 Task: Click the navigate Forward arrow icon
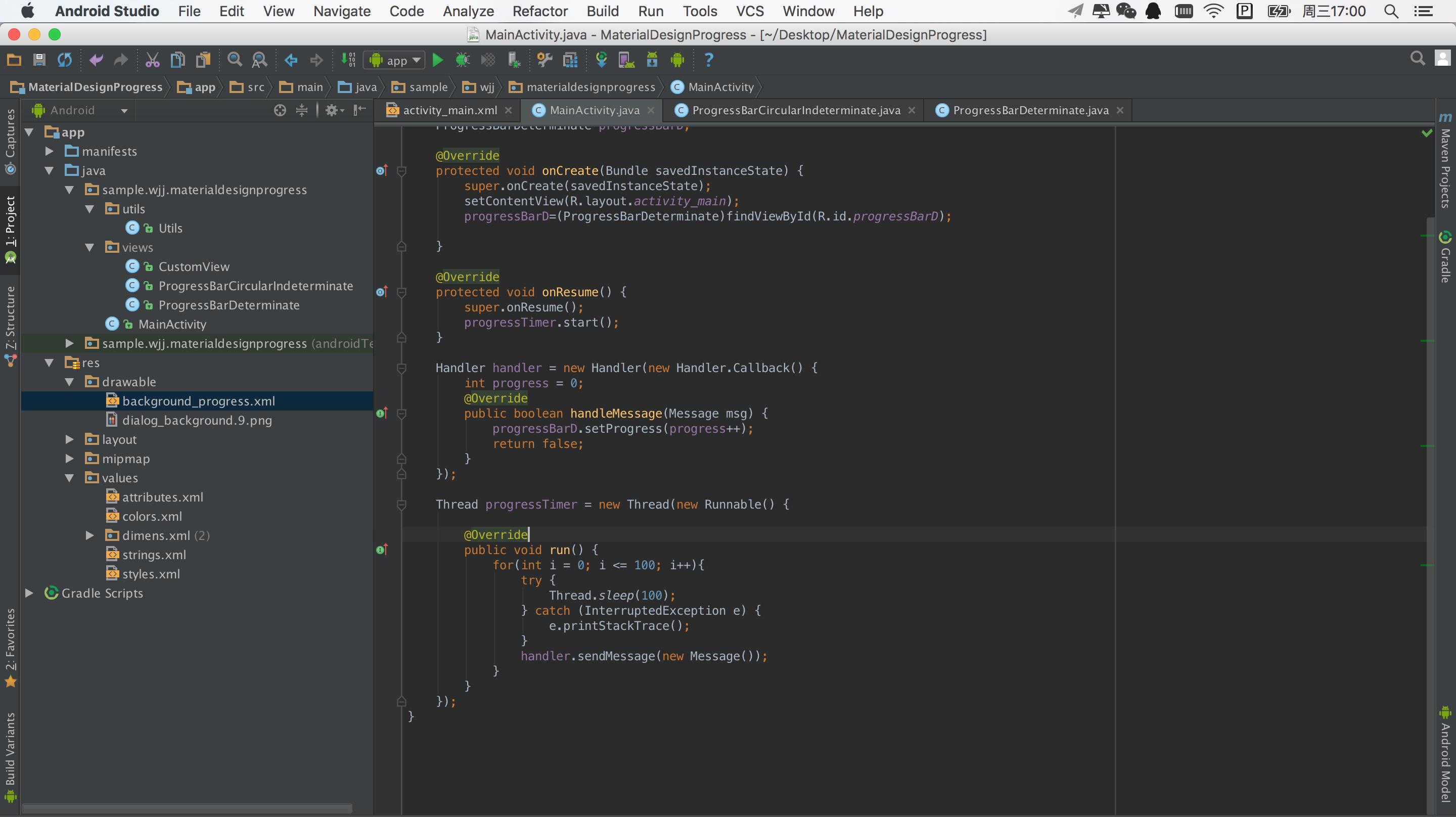click(x=316, y=60)
